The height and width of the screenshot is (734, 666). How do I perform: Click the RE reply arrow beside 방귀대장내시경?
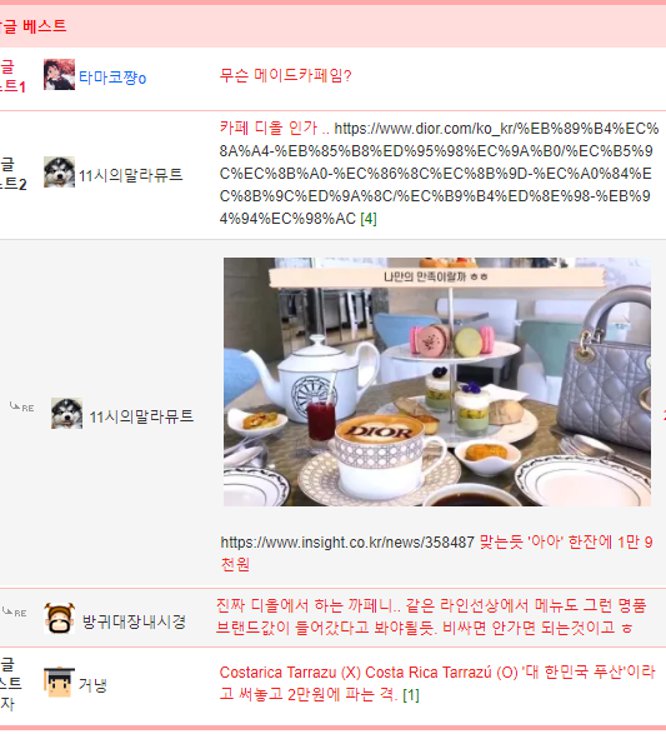tap(14, 612)
